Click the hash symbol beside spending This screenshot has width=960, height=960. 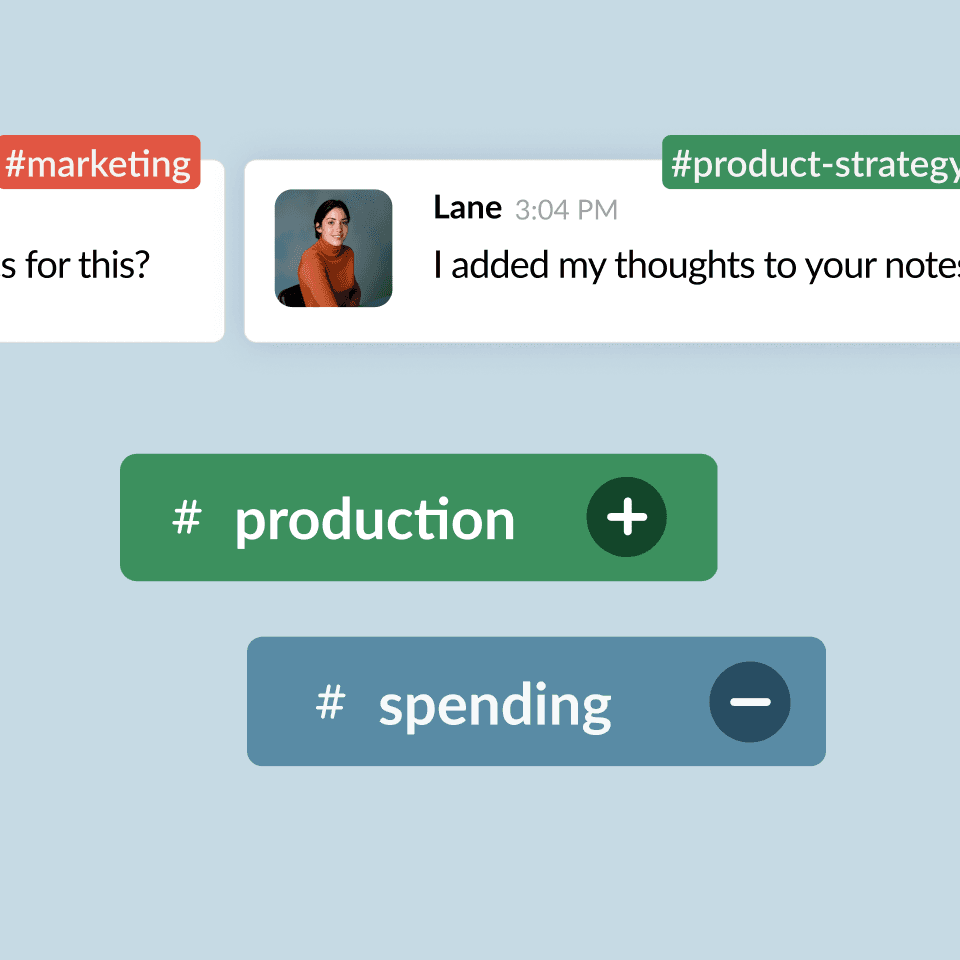click(331, 702)
